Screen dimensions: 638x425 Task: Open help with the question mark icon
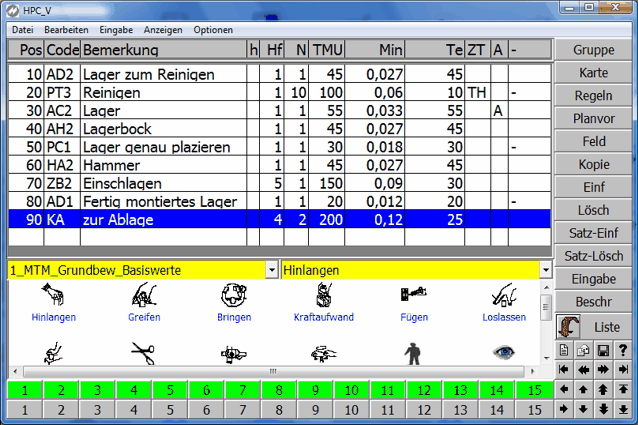624,349
